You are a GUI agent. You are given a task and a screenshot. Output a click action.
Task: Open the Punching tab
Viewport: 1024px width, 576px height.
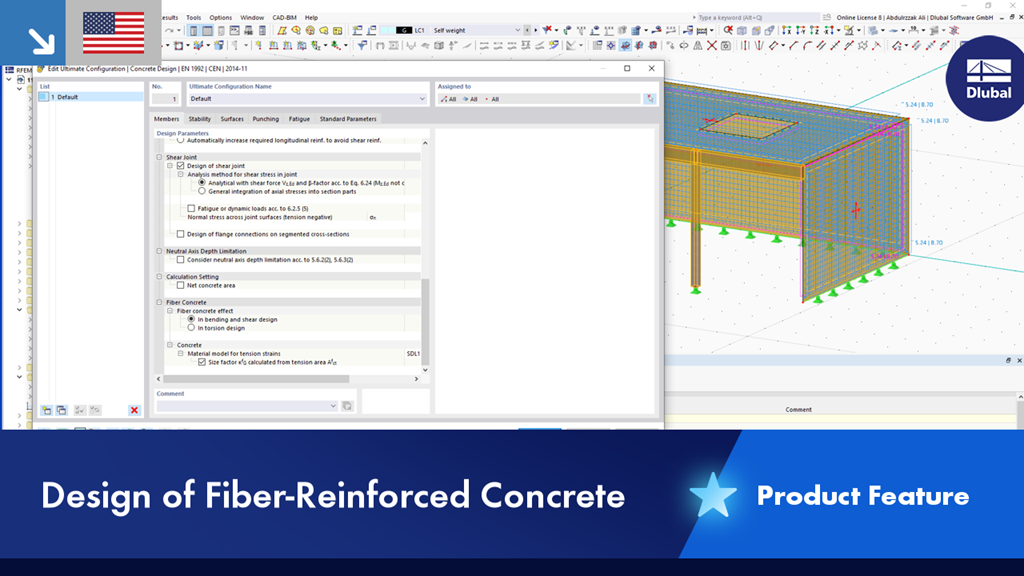265,119
